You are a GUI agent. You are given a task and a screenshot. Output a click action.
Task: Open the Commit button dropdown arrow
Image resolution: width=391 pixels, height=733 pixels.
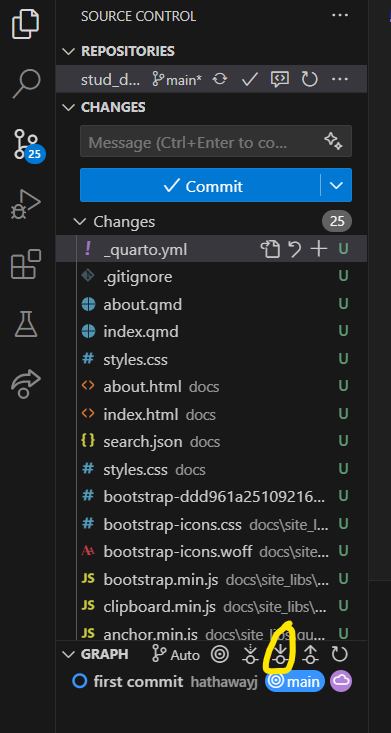click(336, 186)
